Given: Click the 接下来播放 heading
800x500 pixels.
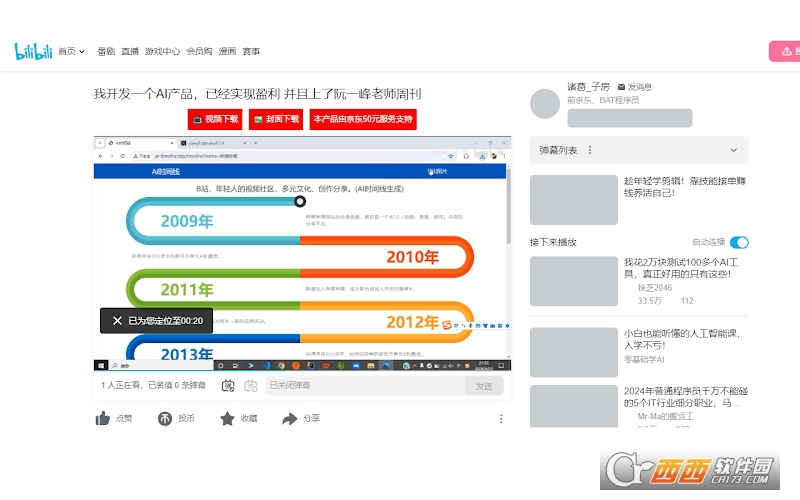Looking at the screenshot, I should coord(553,242).
